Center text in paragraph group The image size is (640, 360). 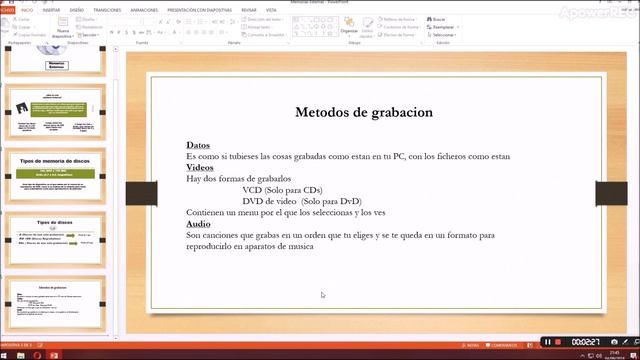point(196,33)
